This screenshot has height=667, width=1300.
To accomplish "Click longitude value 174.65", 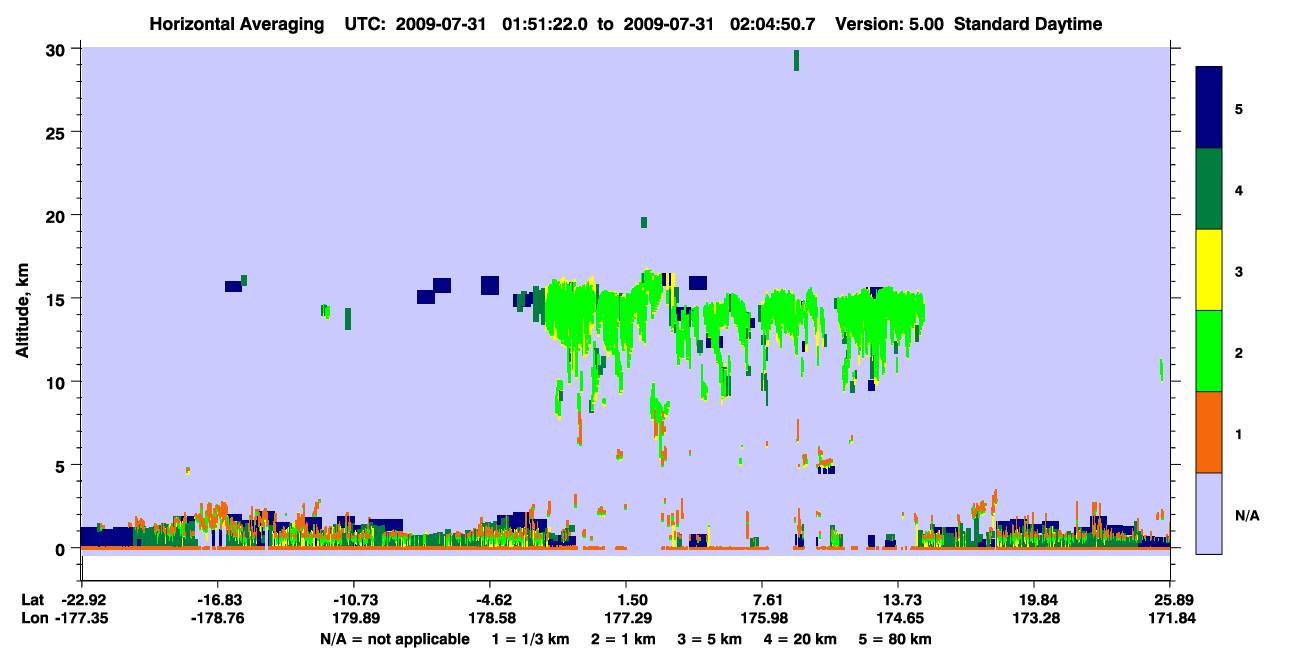I will click(899, 618).
